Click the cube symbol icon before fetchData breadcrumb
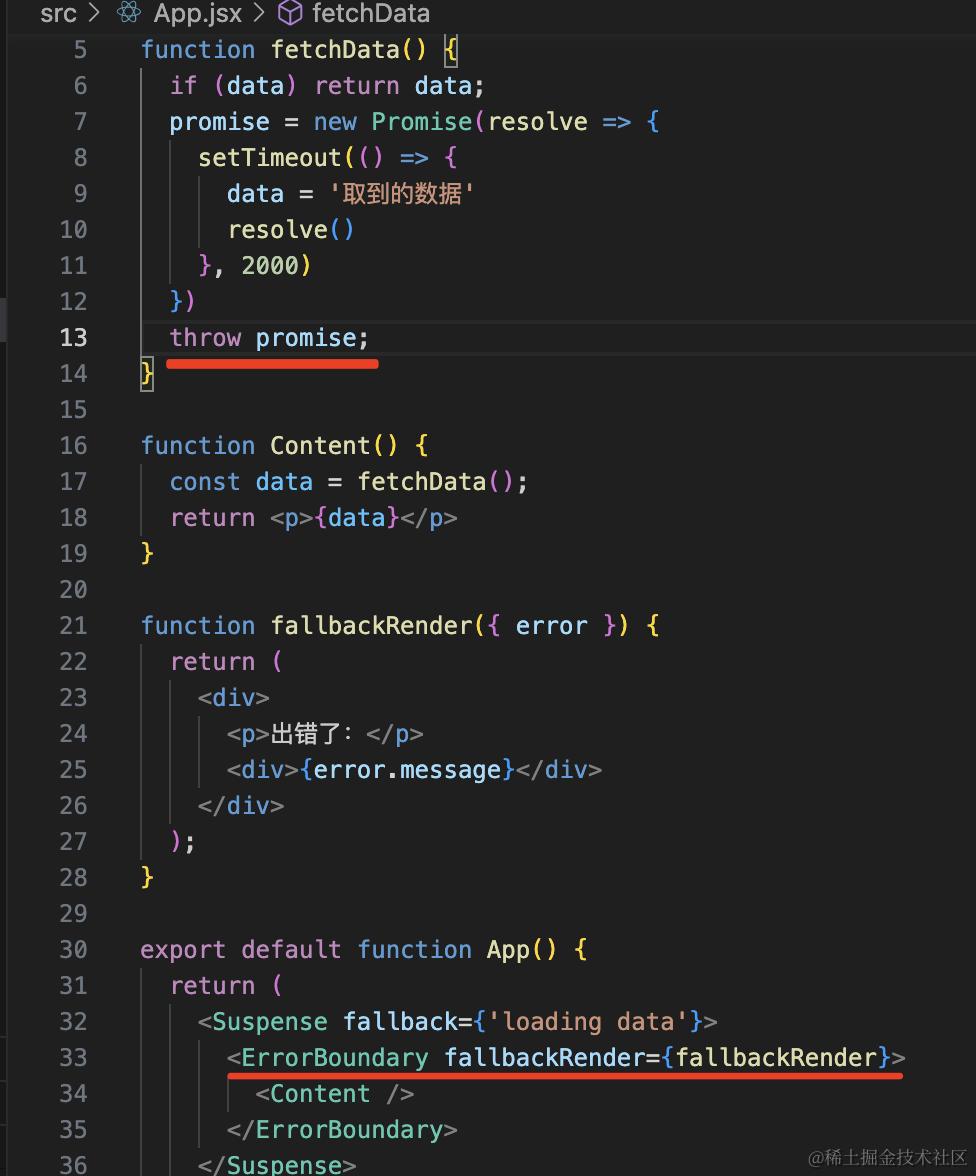Viewport: 976px width, 1176px height. (x=290, y=13)
